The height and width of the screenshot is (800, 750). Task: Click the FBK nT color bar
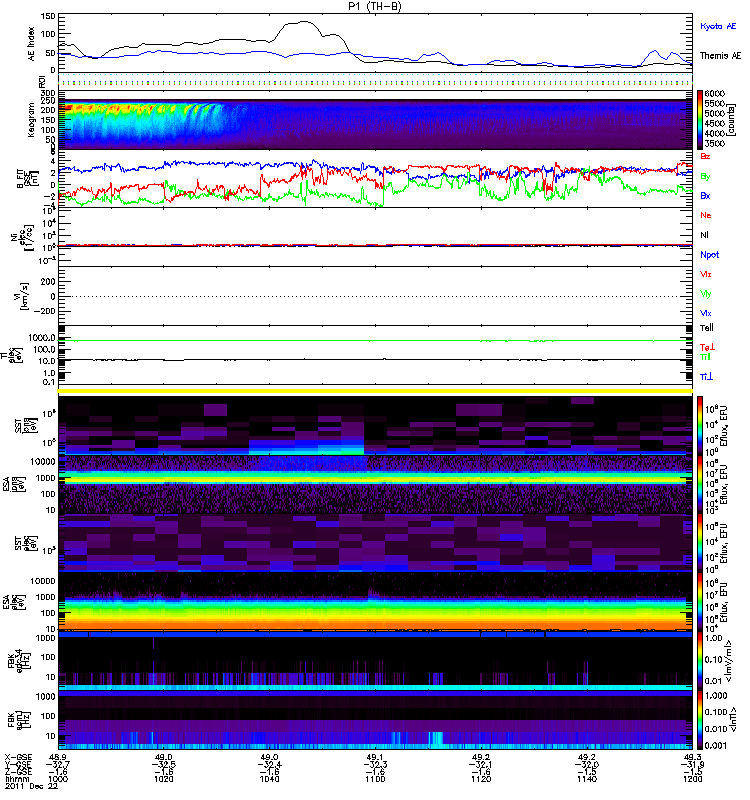coord(700,720)
